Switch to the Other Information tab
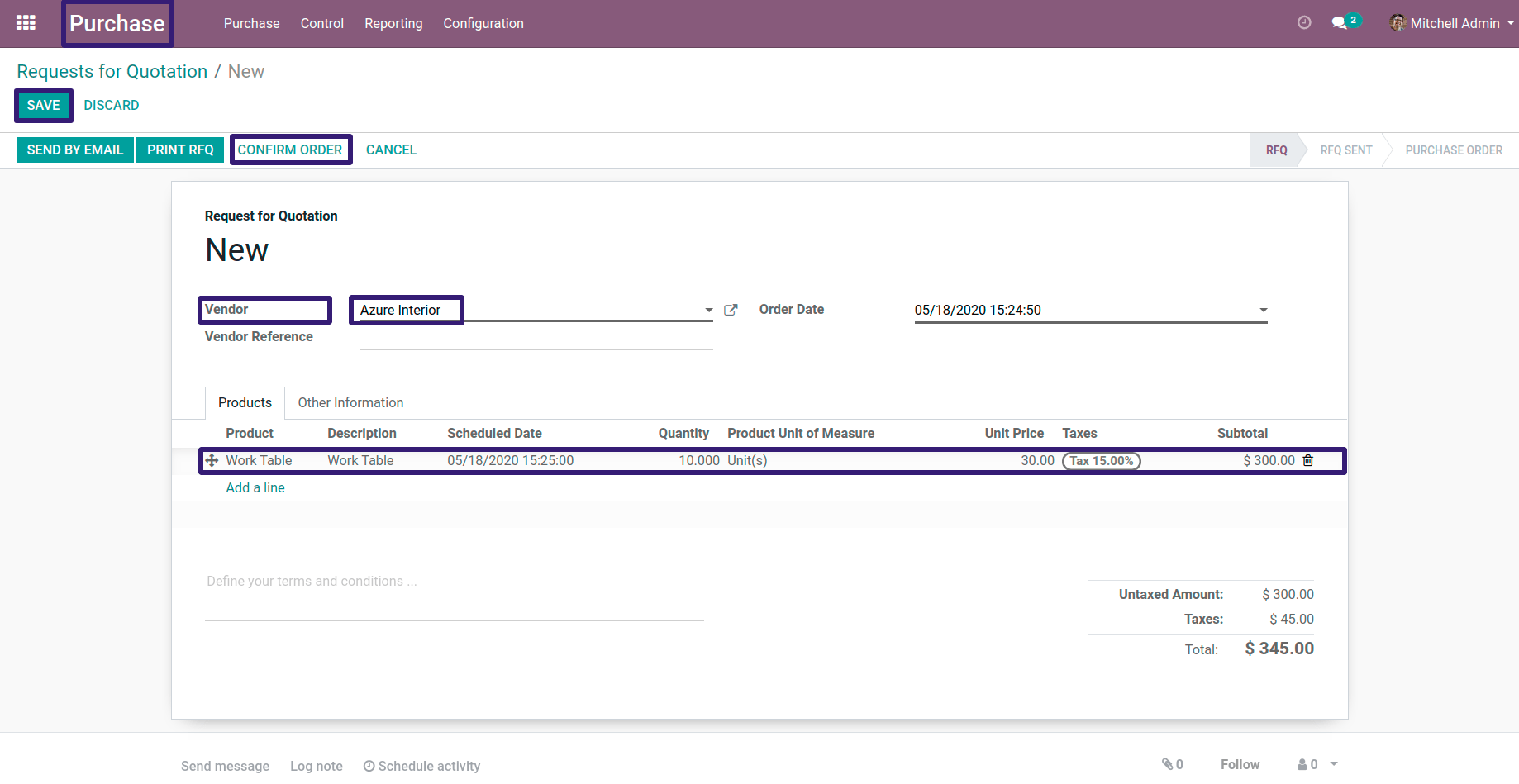Viewport: 1519px width, 784px height. 350,402
